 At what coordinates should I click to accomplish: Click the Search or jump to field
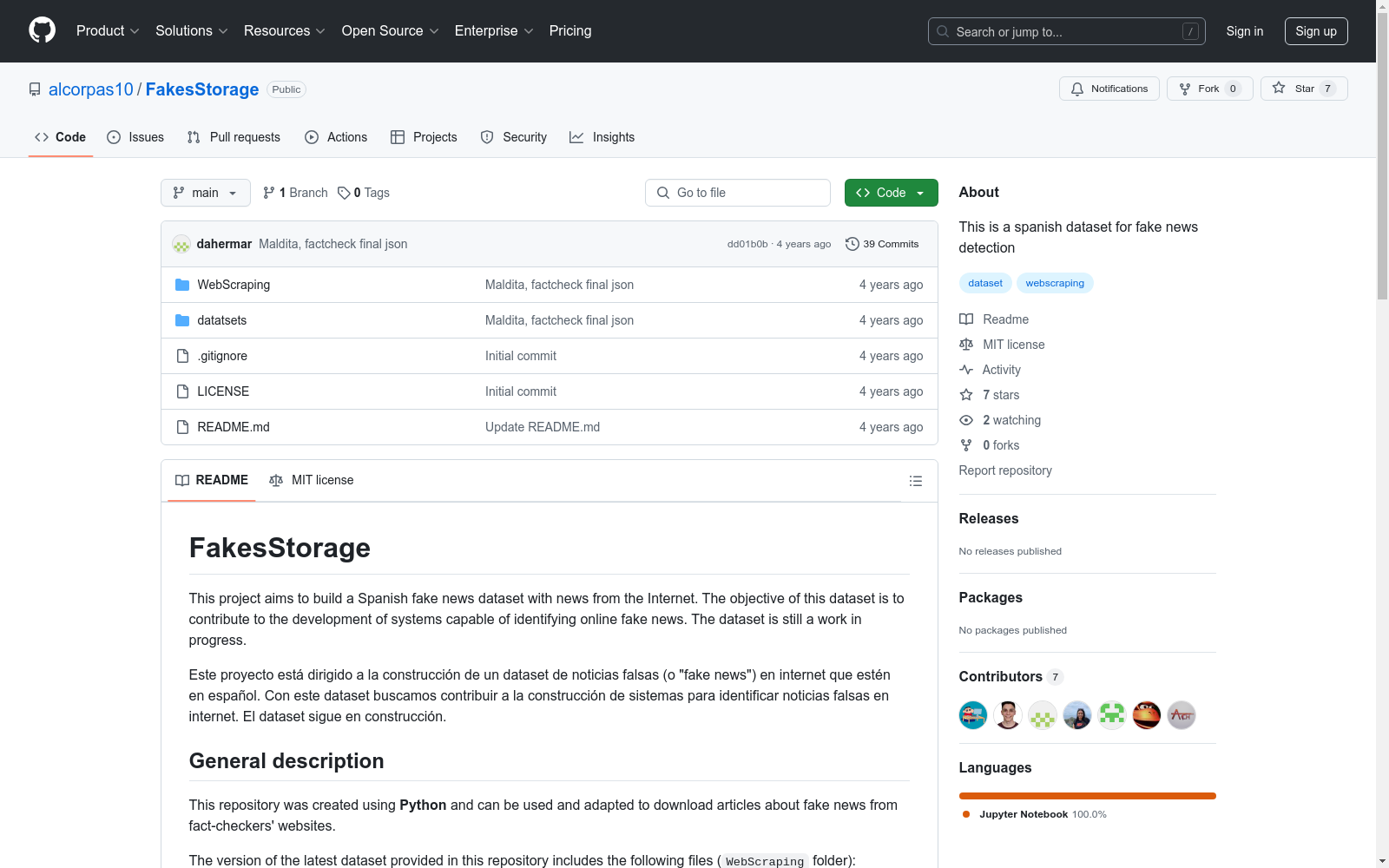pos(1067,31)
